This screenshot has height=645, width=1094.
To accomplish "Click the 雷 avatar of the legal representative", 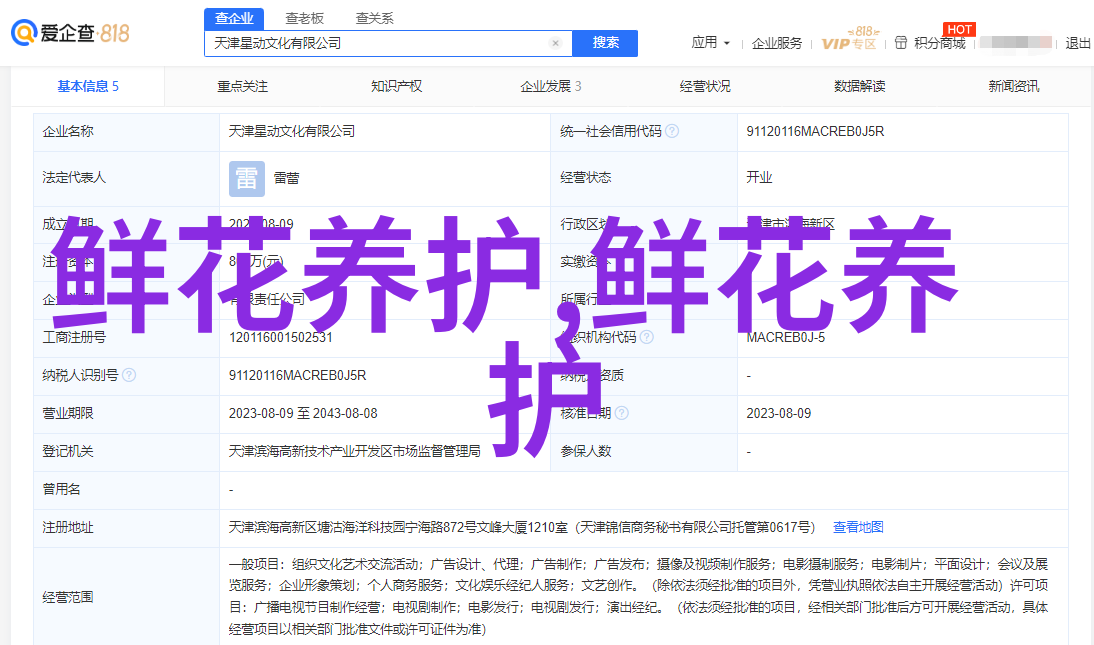I will [x=246, y=178].
